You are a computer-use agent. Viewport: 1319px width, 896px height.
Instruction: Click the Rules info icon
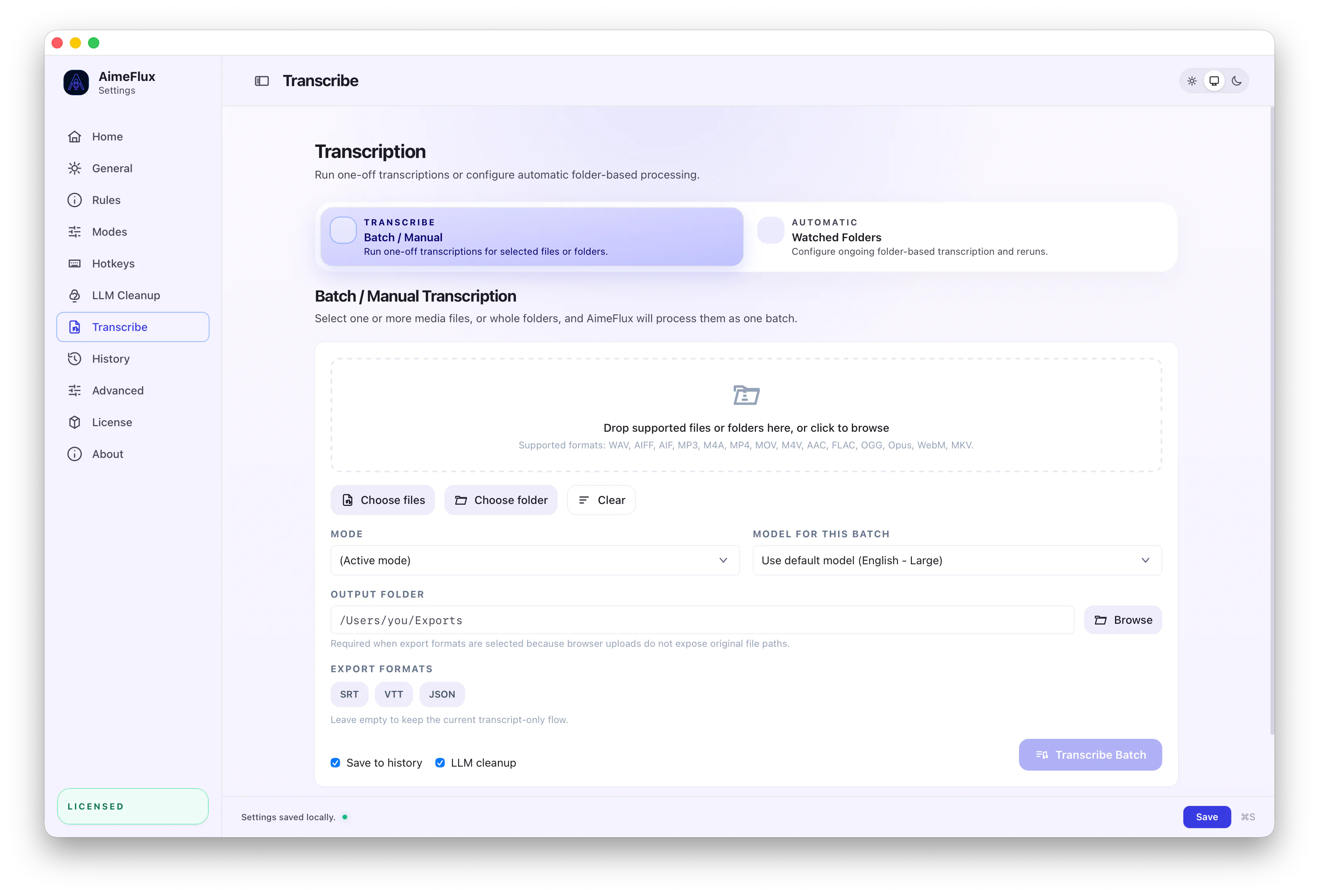coord(74,200)
